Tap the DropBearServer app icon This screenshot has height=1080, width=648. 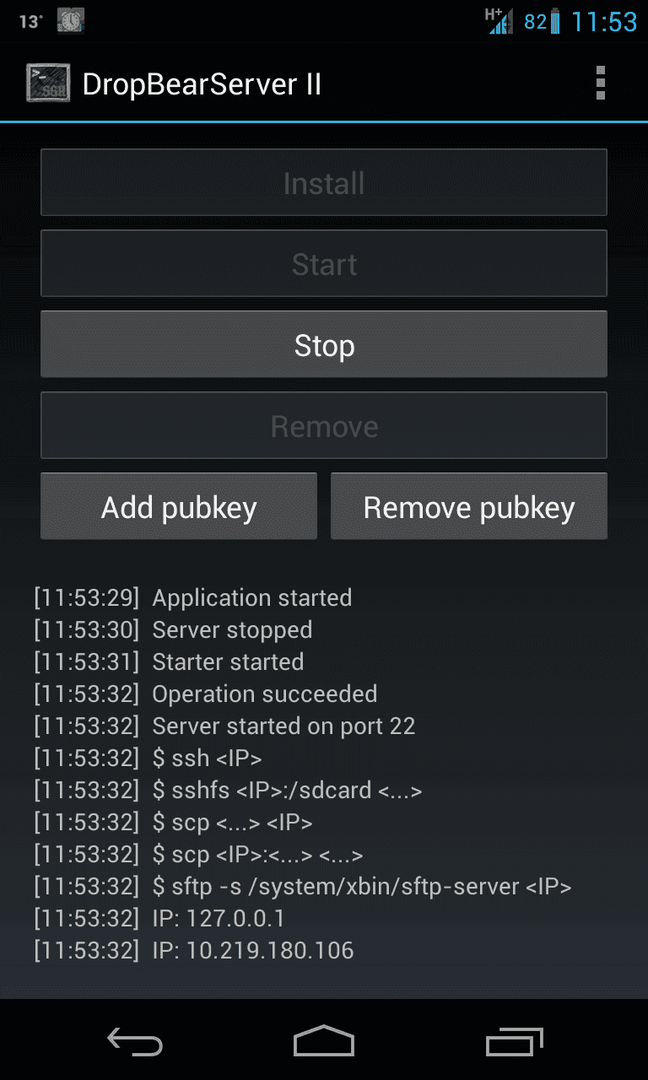pyautogui.click(x=48, y=83)
